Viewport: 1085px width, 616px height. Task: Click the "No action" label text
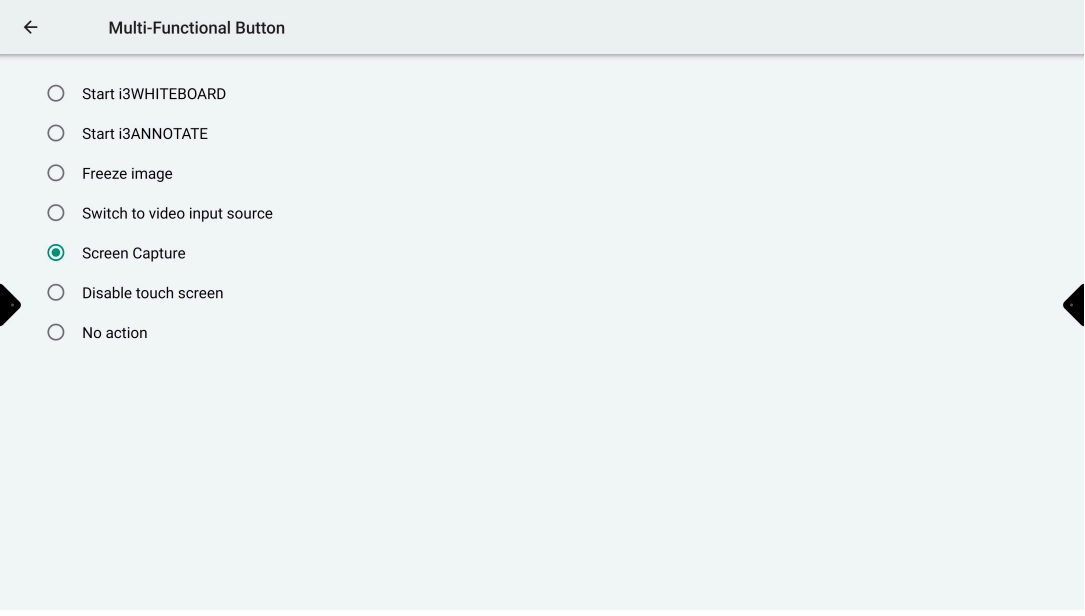pyautogui.click(x=114, y=333)
